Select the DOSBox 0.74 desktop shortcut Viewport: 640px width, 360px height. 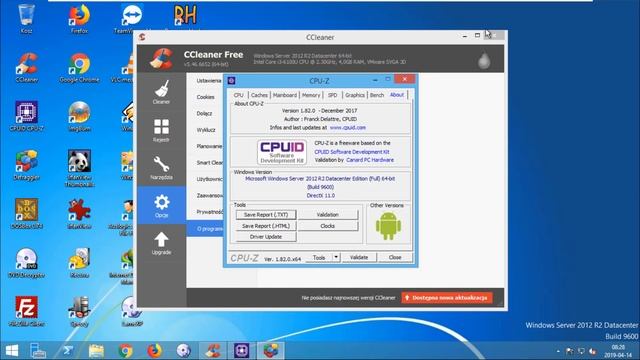pyautogui.click(x=27, y=213)
